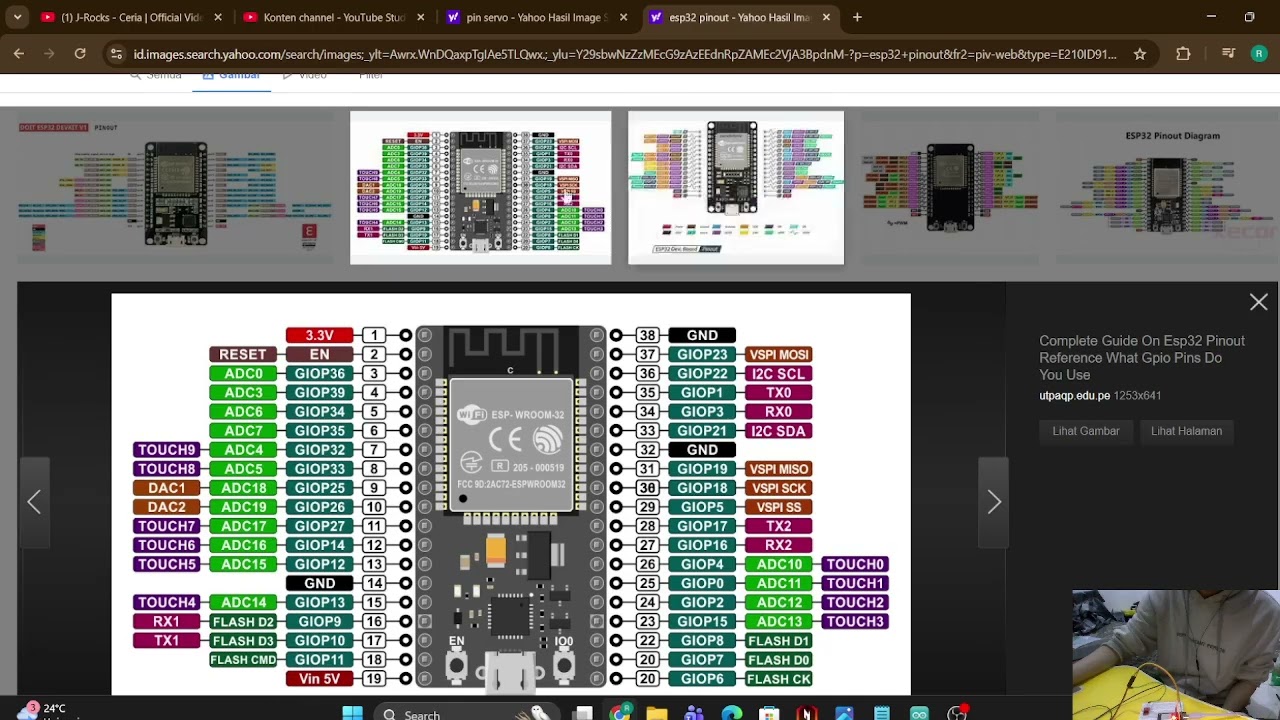Close the J-Rocks - Ceria tab
This screenshot has width=1280, height=720.
[x=217, y=17]
